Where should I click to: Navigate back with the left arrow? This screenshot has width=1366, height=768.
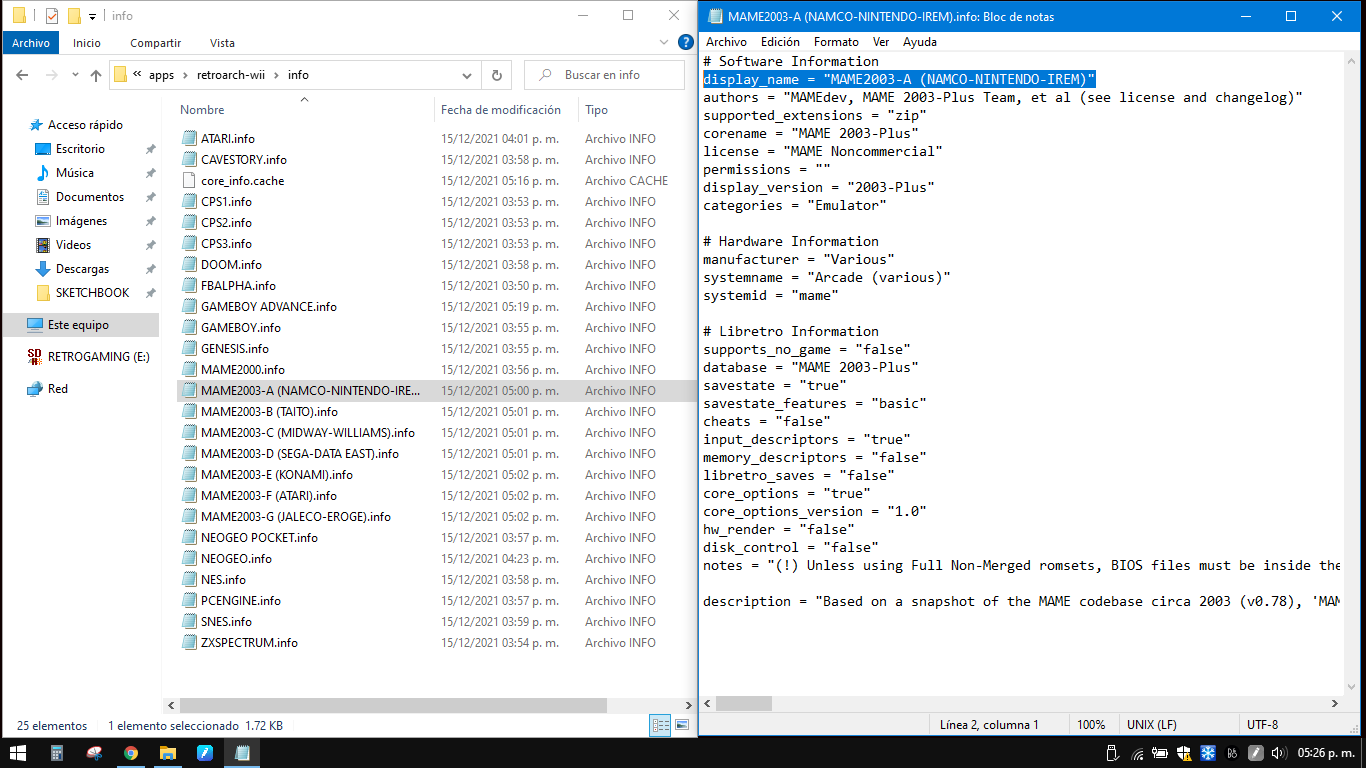pos(22,75)
